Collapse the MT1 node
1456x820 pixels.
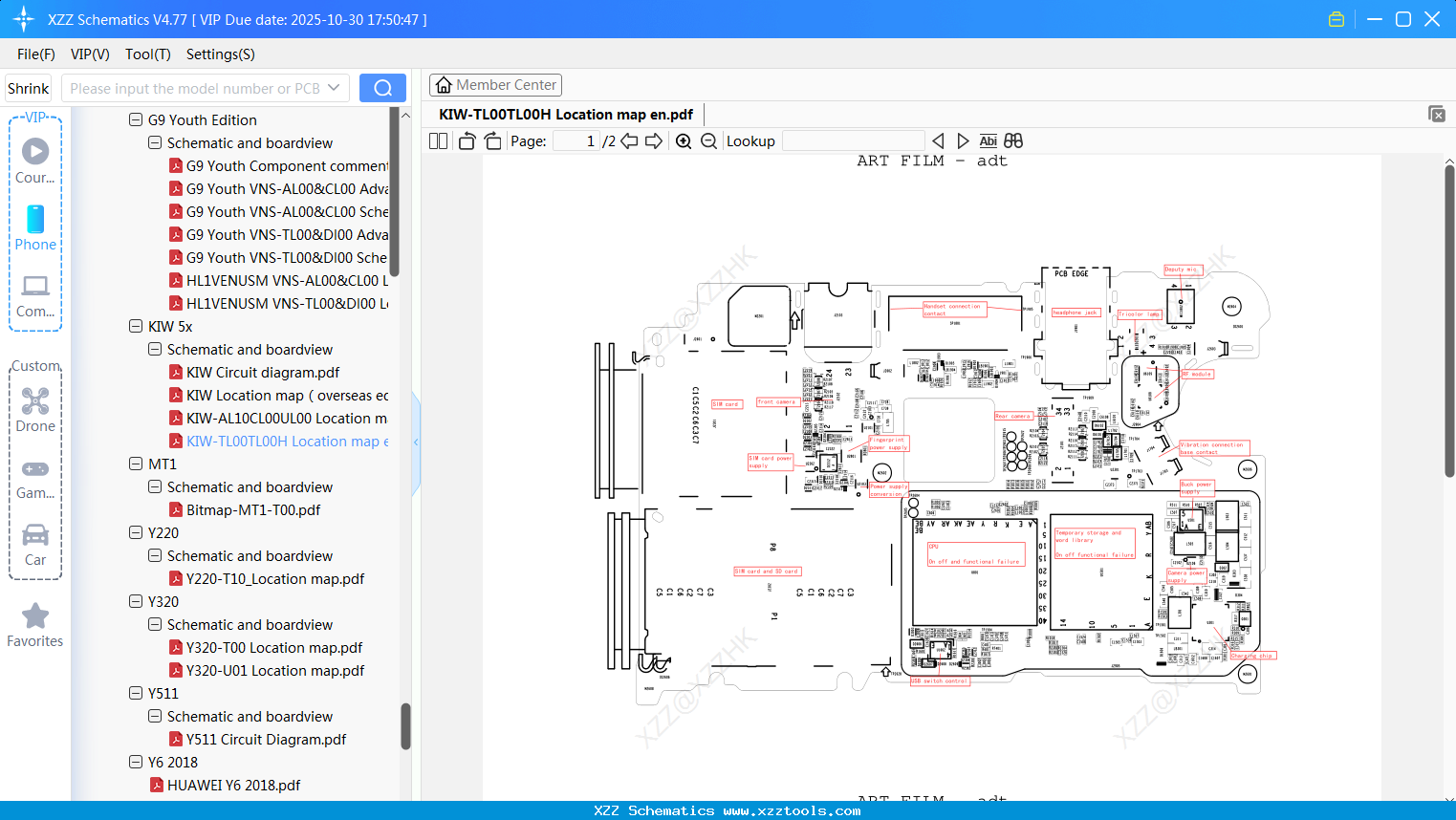(x=136, y=464)
